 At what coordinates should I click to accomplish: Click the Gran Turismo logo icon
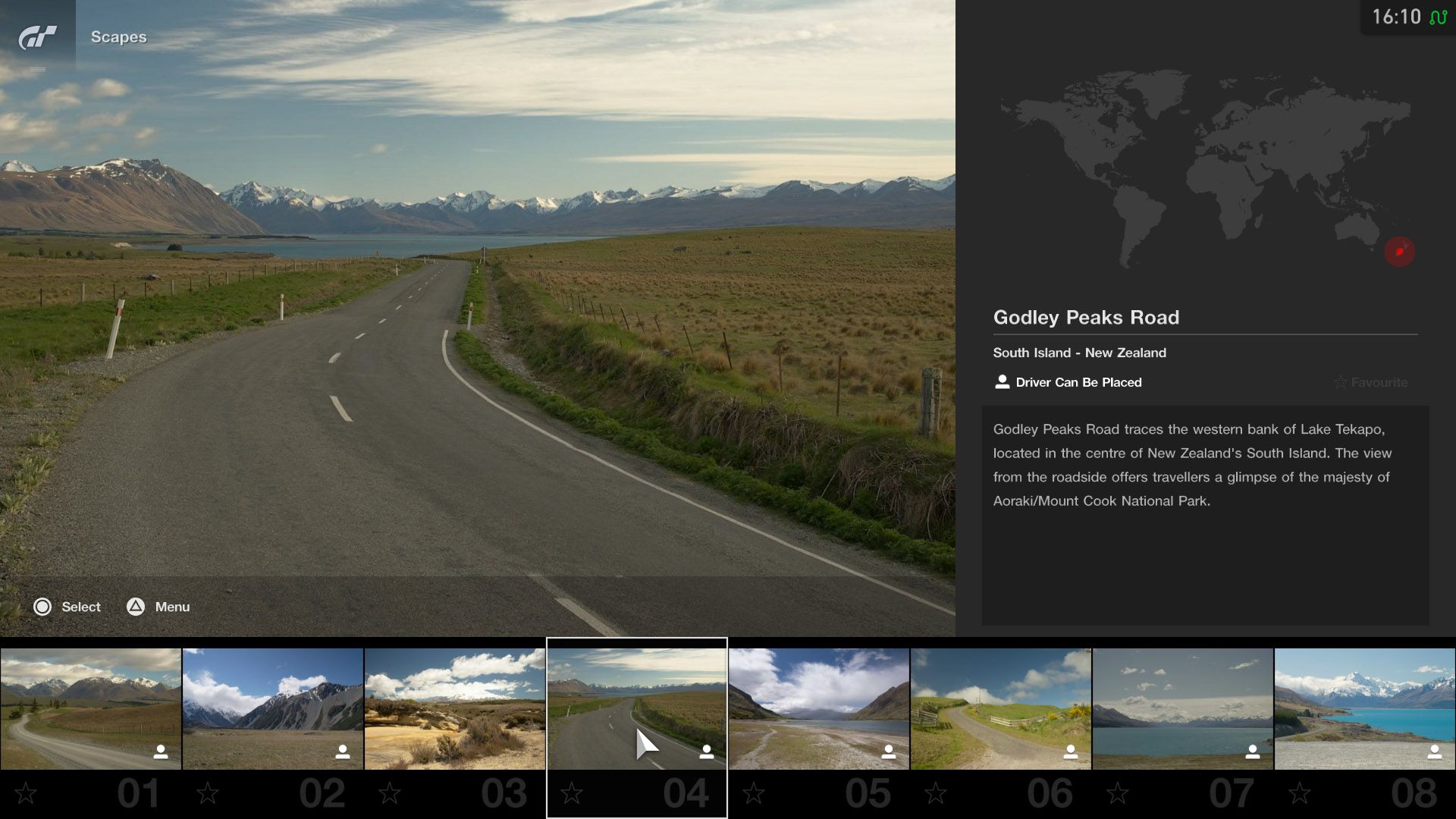coord(38,36)
